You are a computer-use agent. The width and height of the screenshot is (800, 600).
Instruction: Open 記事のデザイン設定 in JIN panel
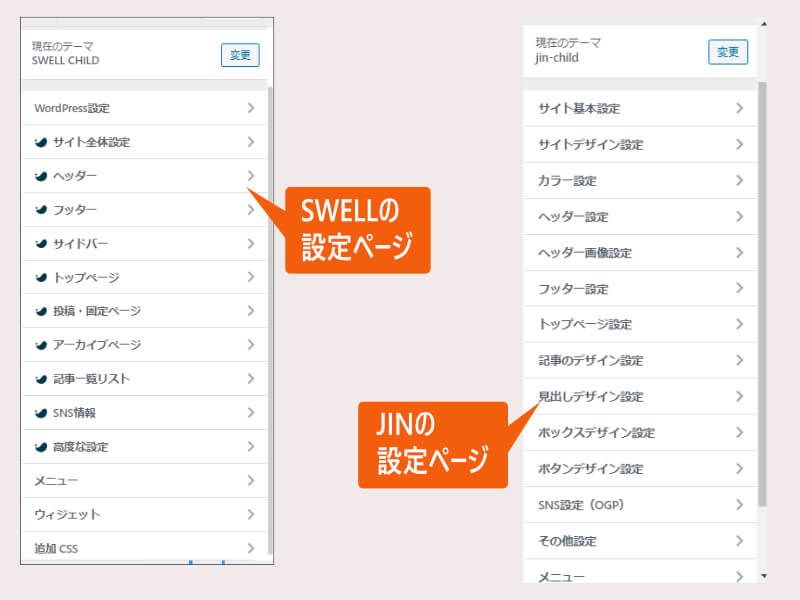640,361
